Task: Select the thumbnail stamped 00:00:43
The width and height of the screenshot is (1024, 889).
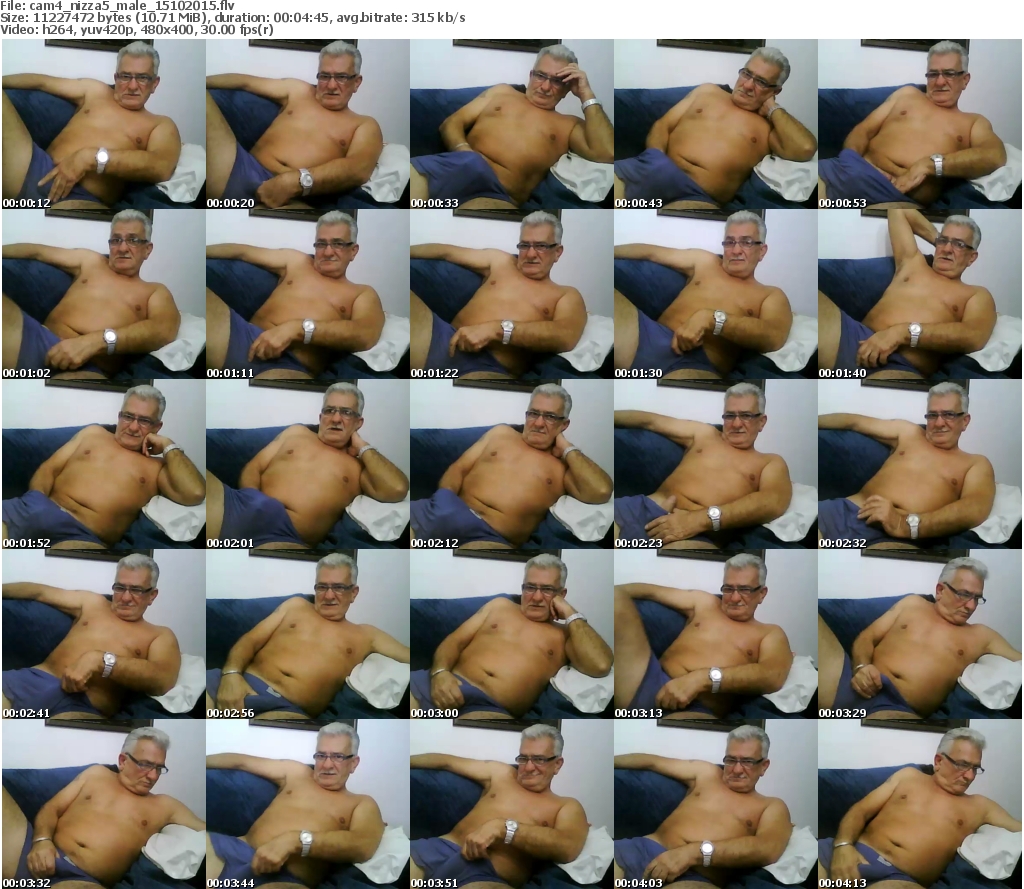Action: (716, 124)
